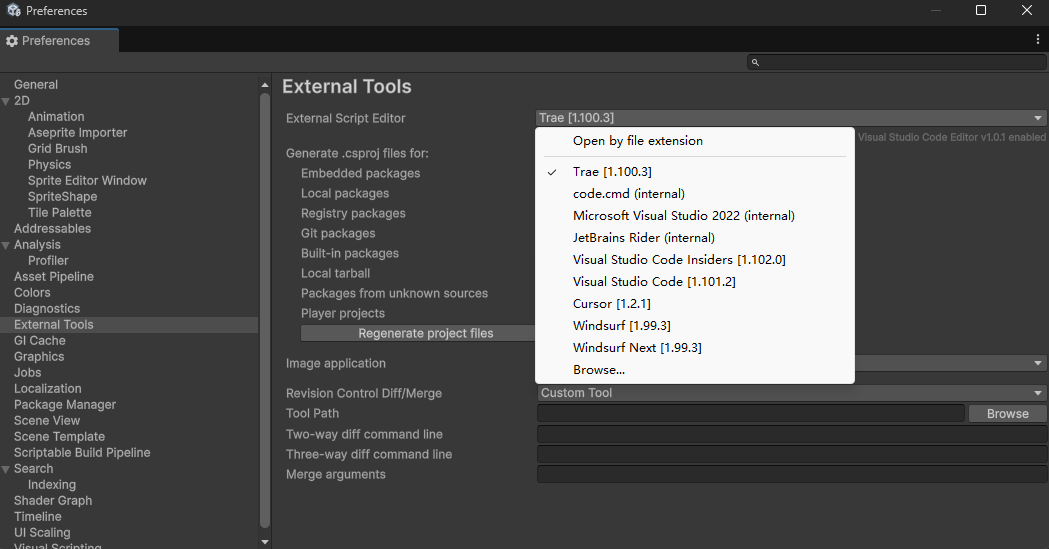Screen dimensions: 1049x549
Task: Click Three-way diff command line field
Action: [792, 454]
